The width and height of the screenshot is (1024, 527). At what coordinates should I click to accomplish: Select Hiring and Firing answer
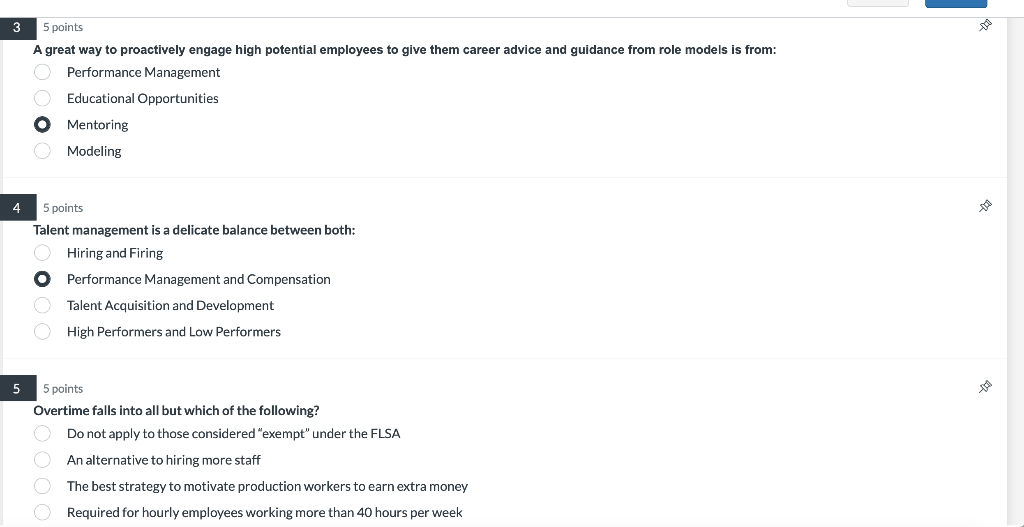[x=42, y=253]
